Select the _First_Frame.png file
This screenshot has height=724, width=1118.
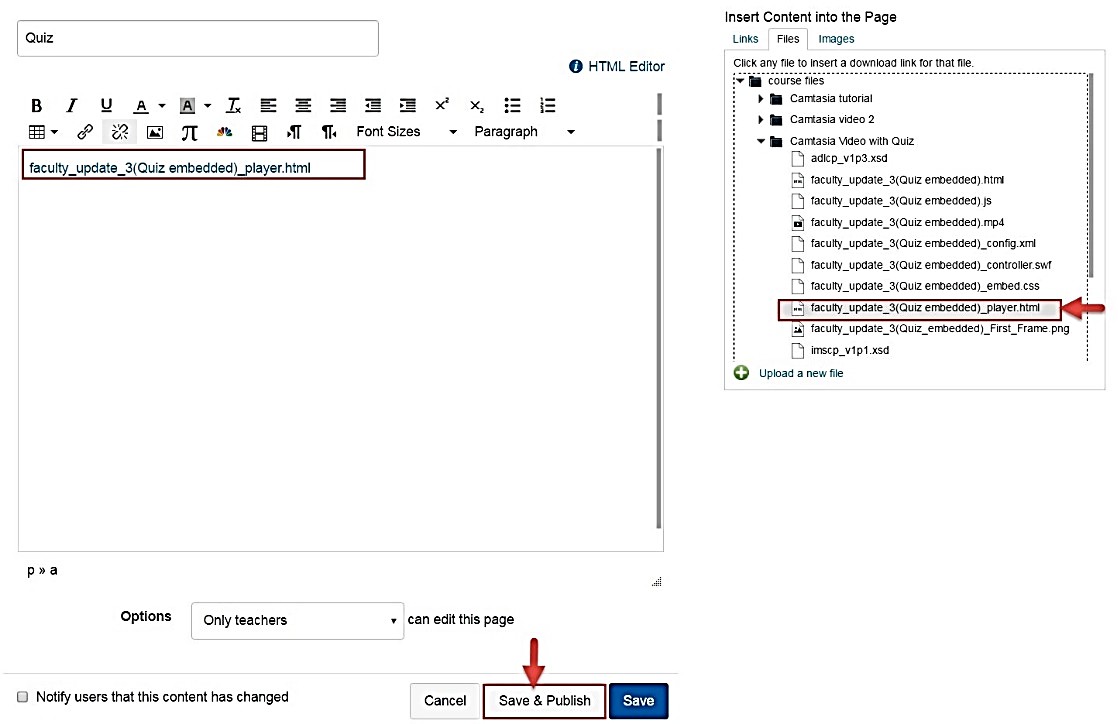click(x=940, y=329)
